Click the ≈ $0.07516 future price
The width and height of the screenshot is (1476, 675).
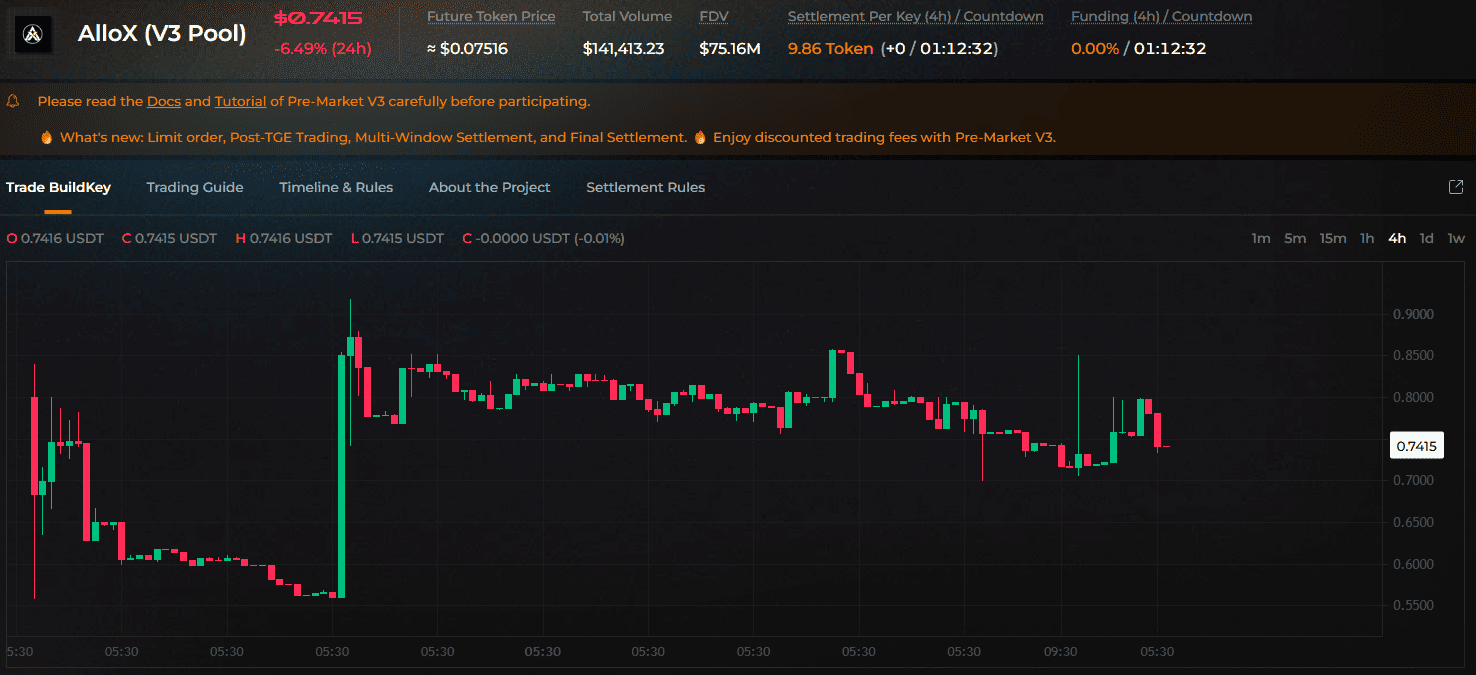pos(467,48)
